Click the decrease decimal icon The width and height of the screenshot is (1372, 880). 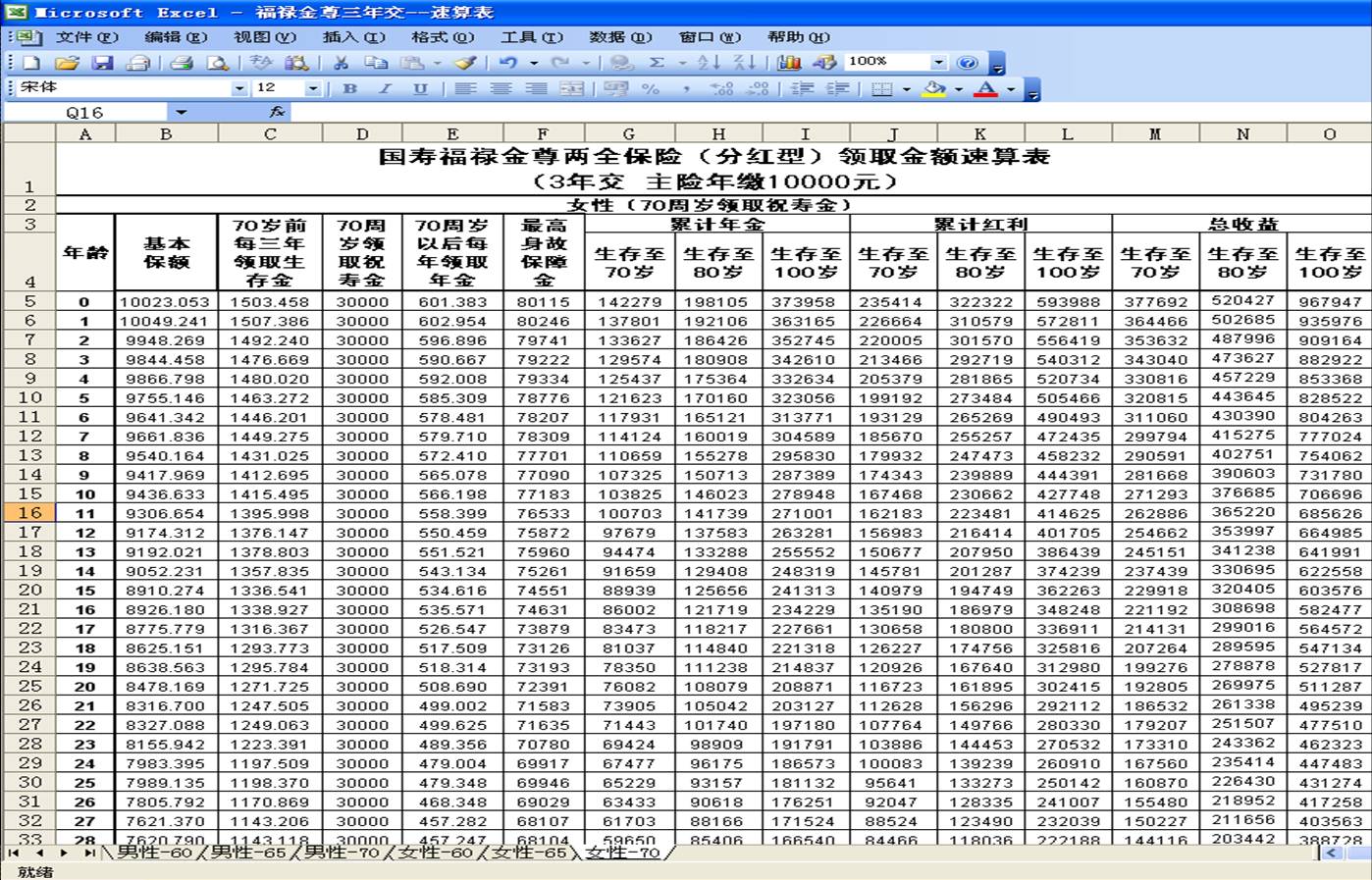(758, 89)
